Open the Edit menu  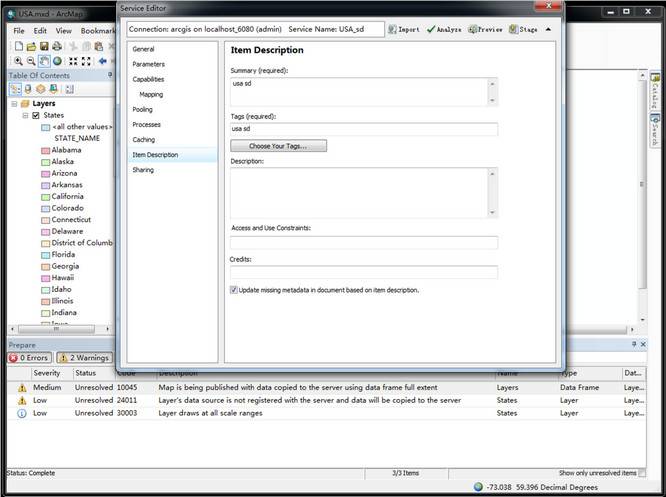coord(40,31)
